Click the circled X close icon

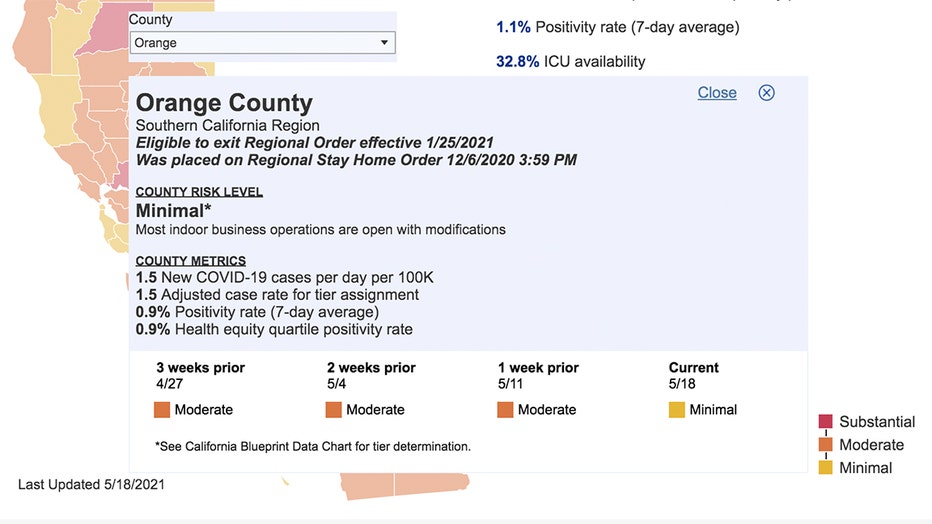click(766, 93)
